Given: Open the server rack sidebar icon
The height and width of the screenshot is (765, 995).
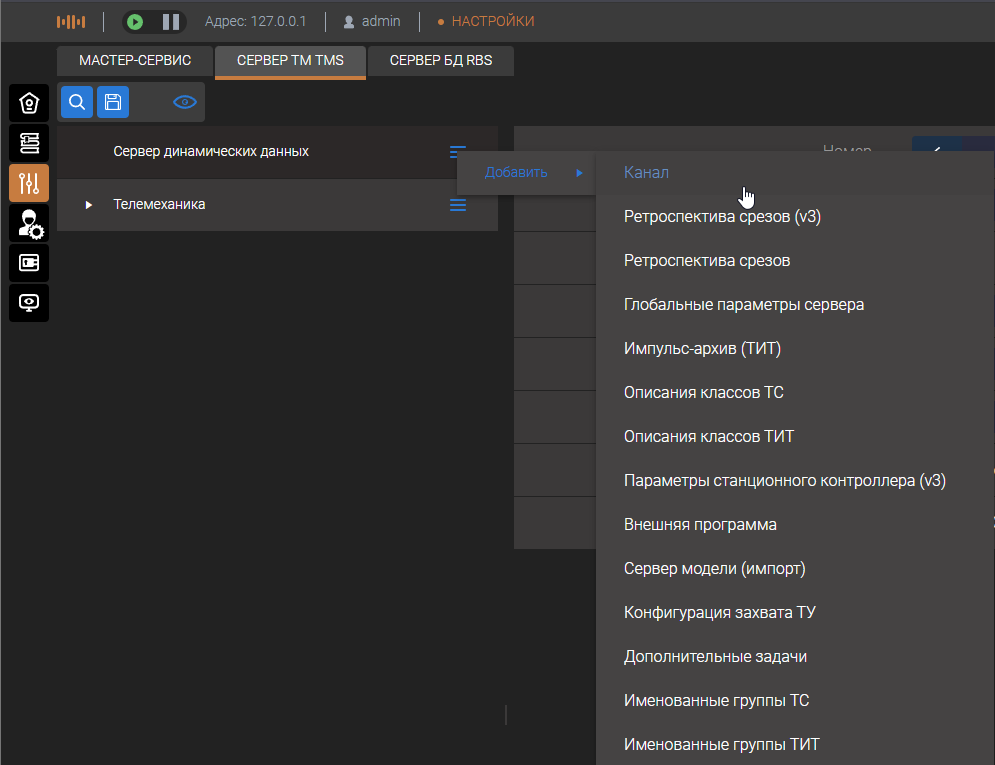Looking at the screenshot, I should [29, 143].
